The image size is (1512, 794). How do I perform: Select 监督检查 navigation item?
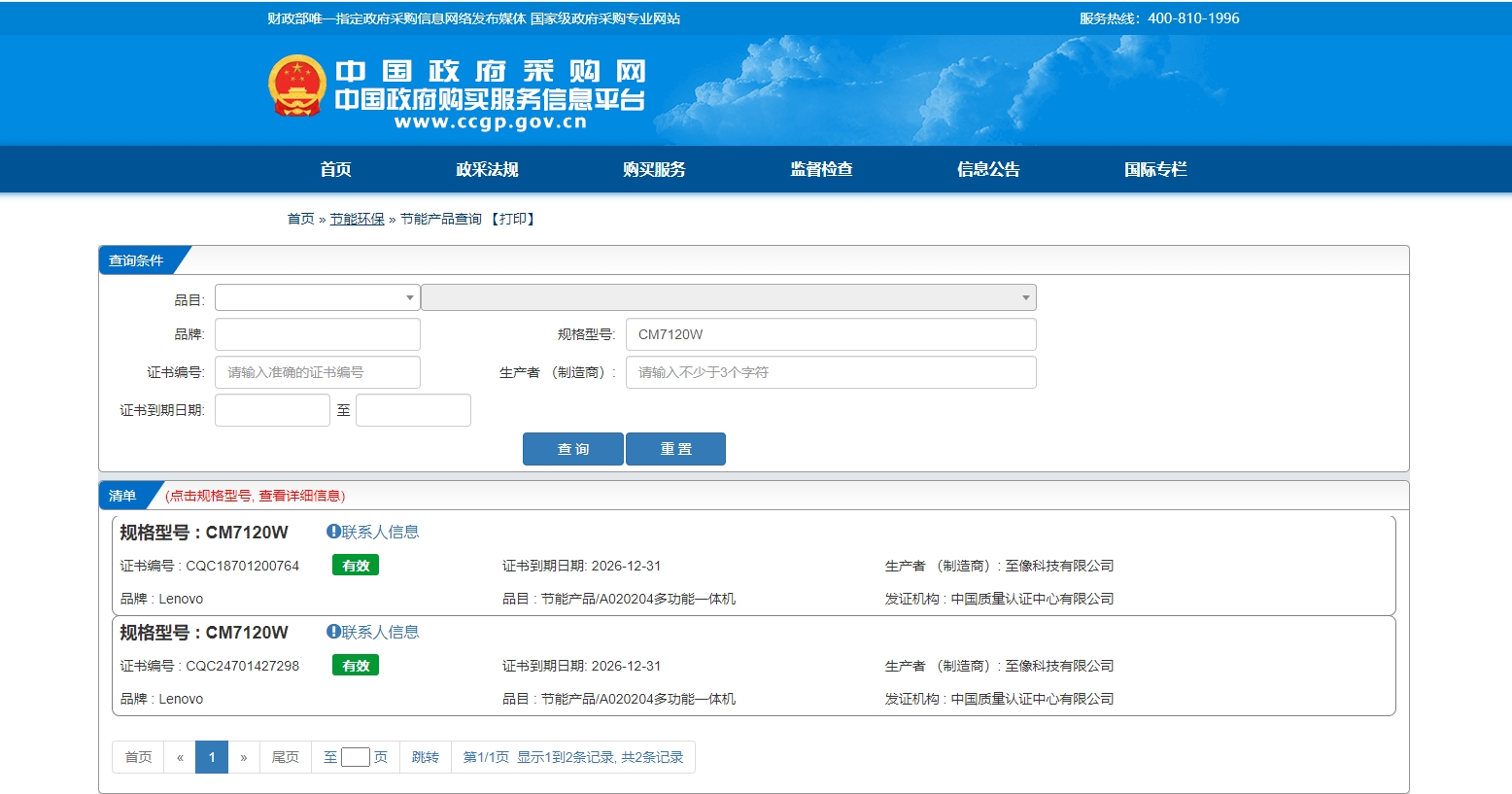[821, 169]
